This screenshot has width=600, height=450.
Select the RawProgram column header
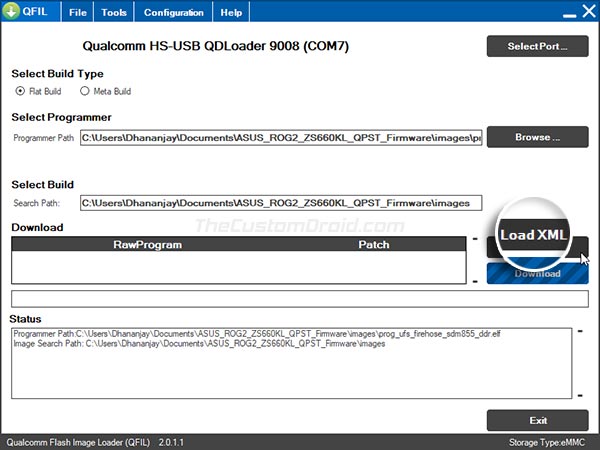coord(147,245)
